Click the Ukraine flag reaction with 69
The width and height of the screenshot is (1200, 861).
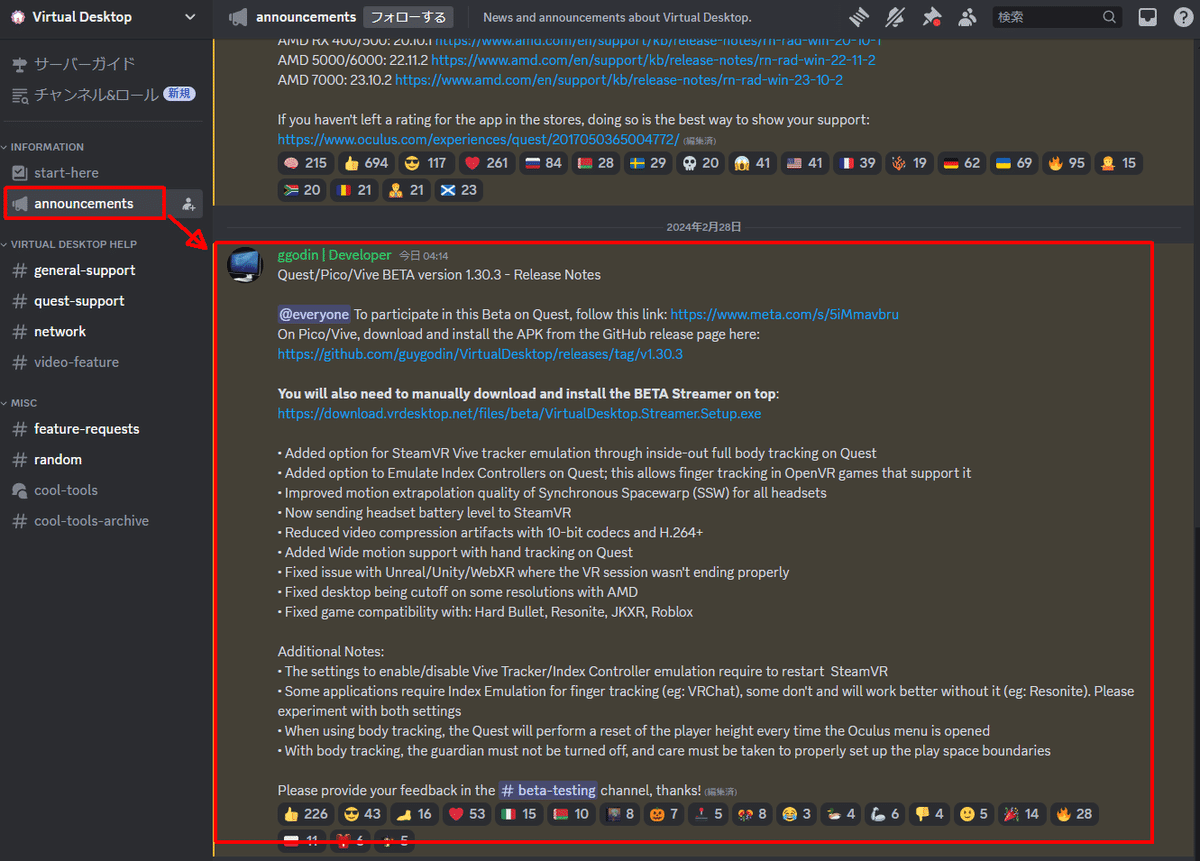click(1013, 163)
